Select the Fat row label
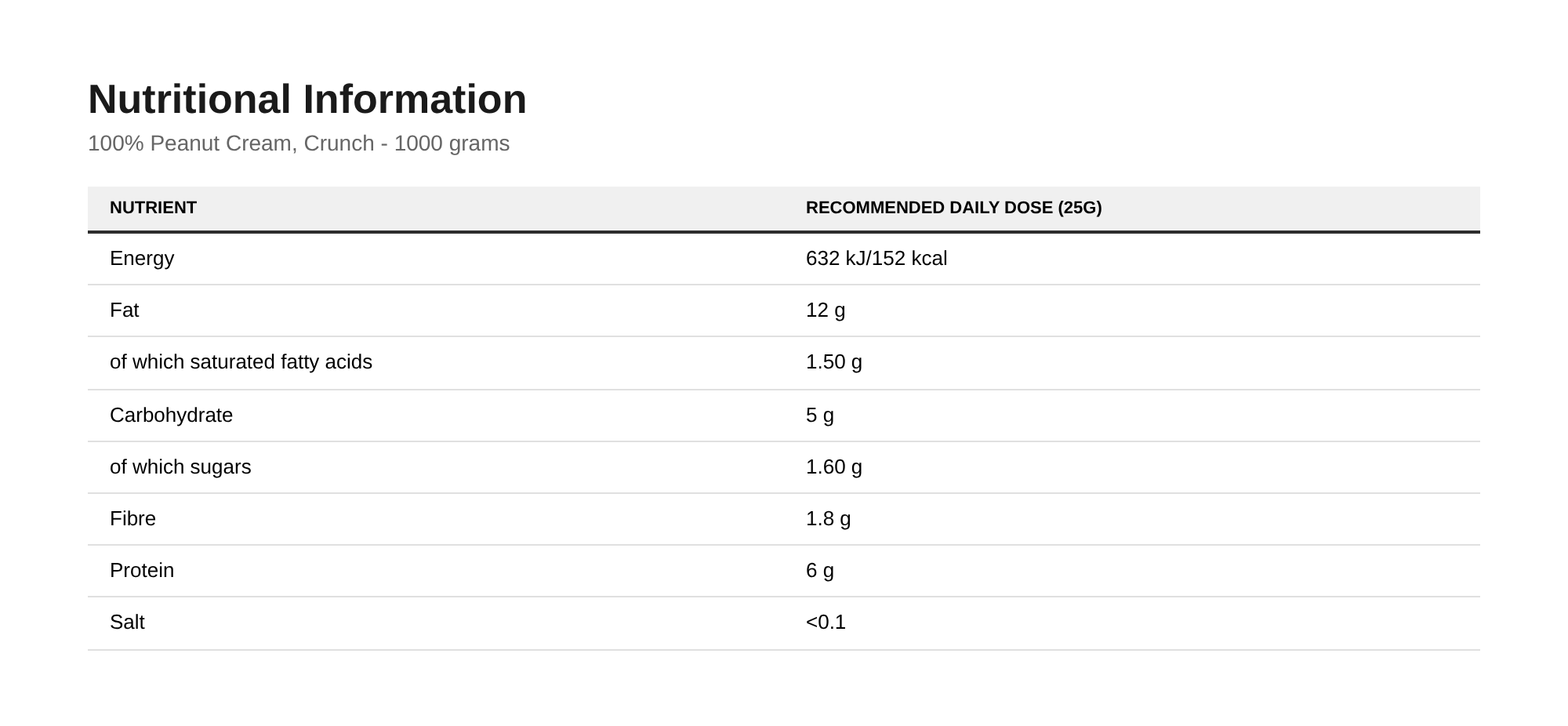Screen dimensions: 1568x726 point(124,310)
